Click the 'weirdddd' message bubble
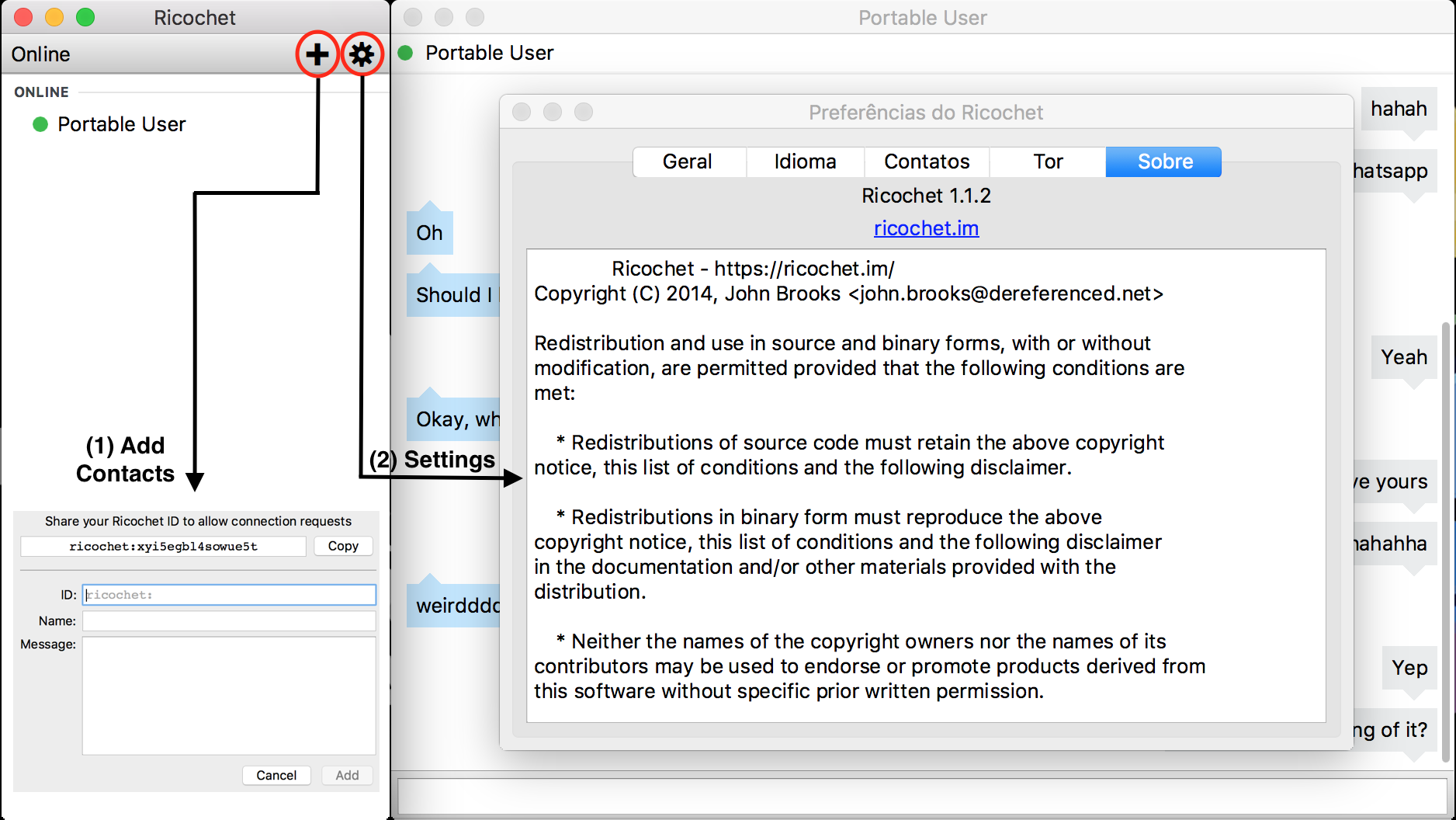 [x=454, y=606]
